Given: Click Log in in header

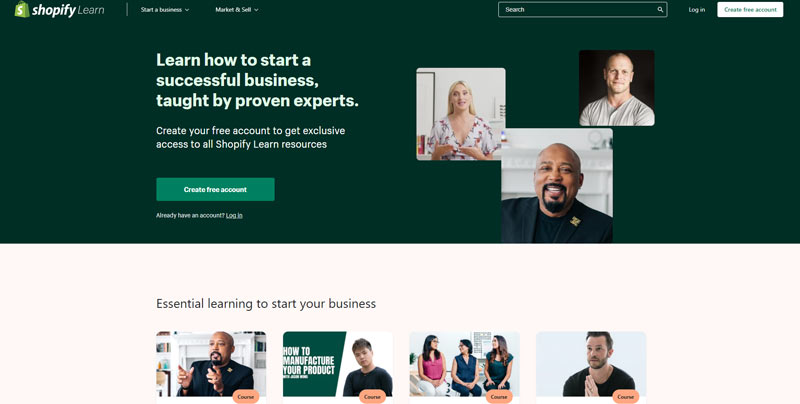Looking at the screenshot, I should [696, 10].
